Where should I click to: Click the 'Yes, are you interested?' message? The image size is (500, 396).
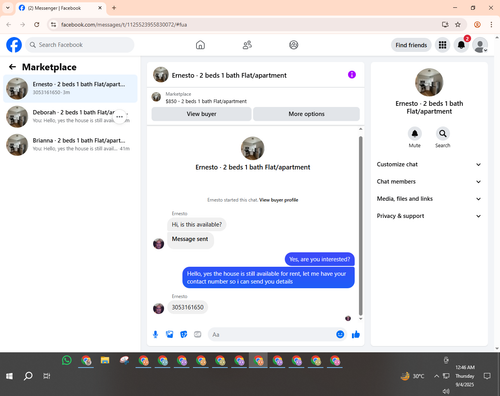click(x=320, y=259)
